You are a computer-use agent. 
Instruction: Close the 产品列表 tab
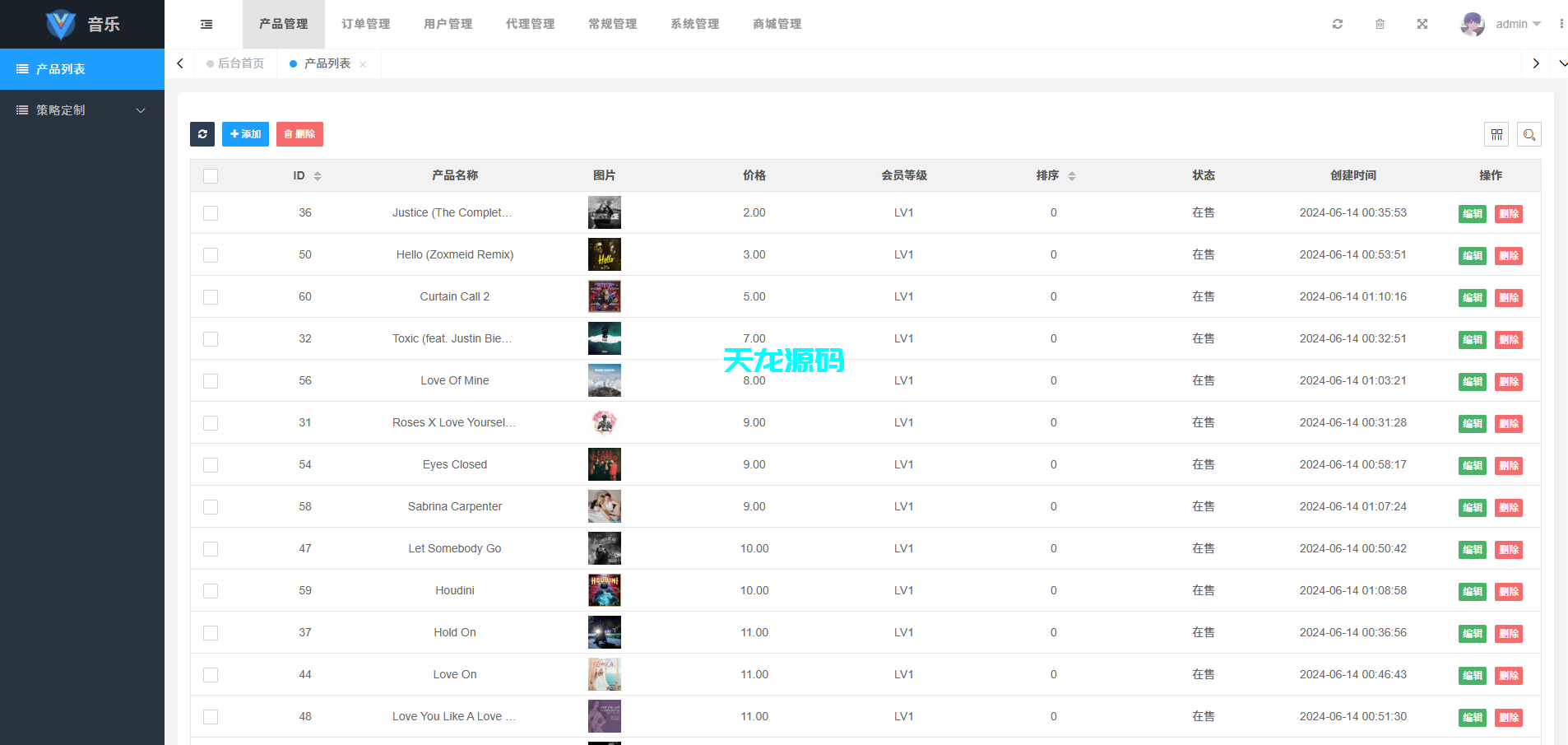pyautogui.click(x=363, y=63)
